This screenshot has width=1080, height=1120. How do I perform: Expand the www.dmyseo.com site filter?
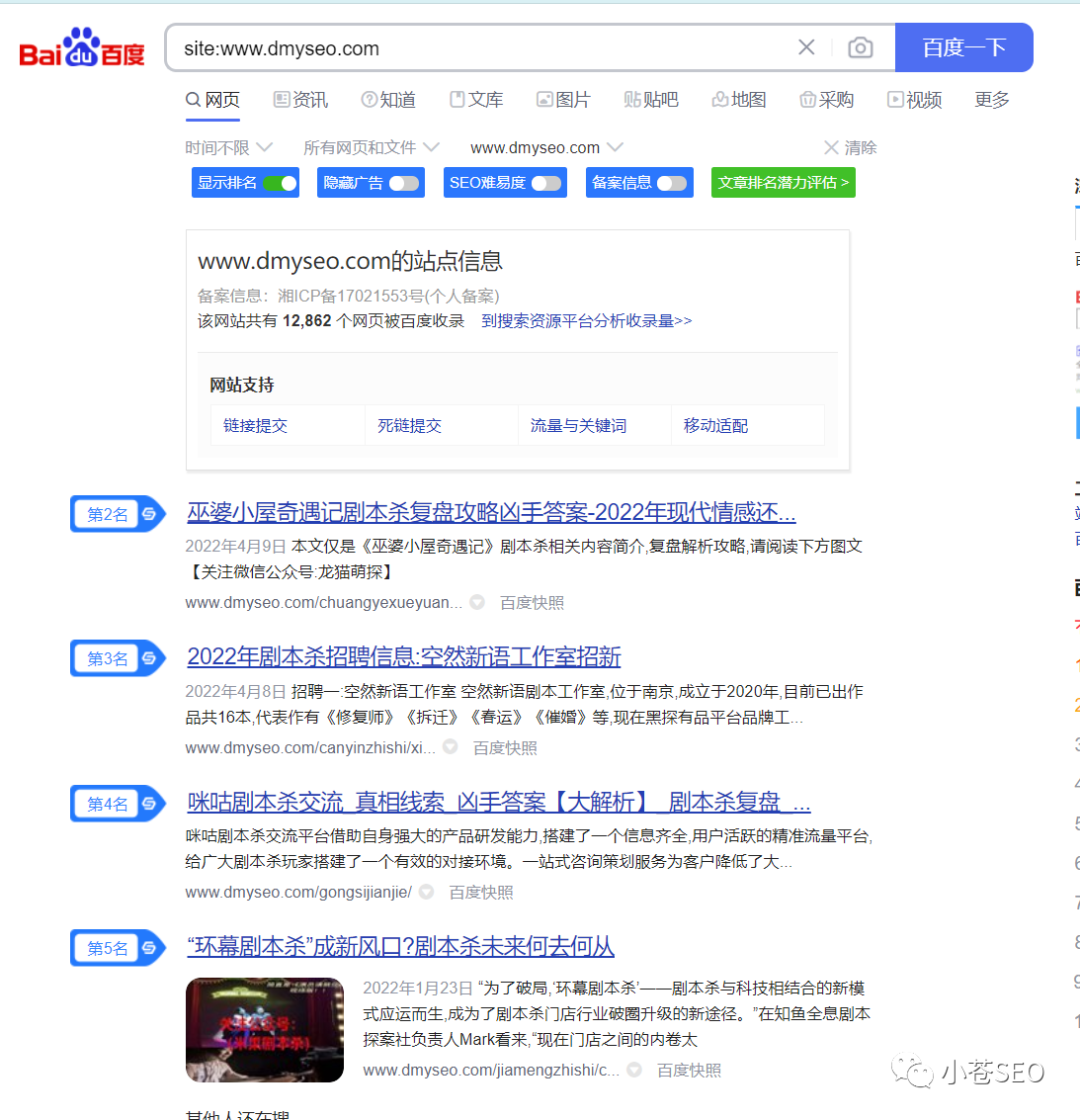click(x=546, y=148)
